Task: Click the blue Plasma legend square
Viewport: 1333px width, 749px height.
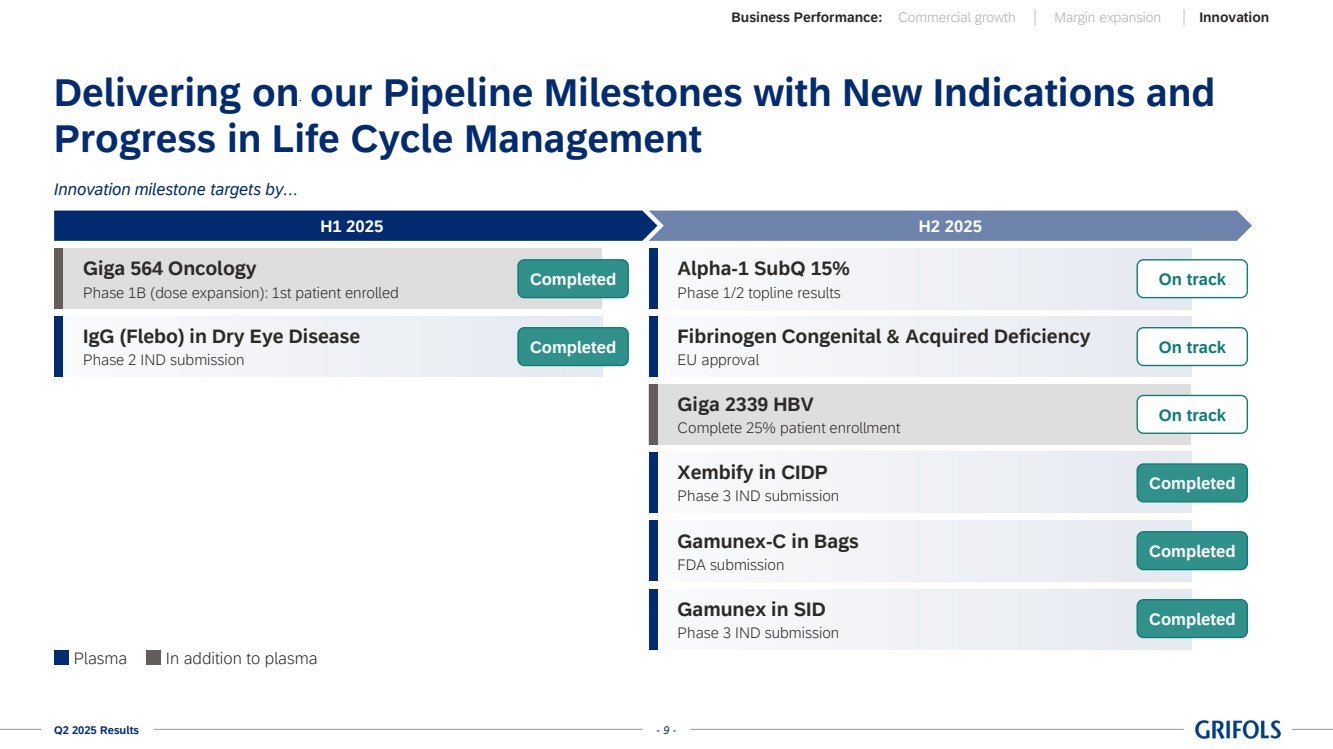Action: [x=61, y=658]
